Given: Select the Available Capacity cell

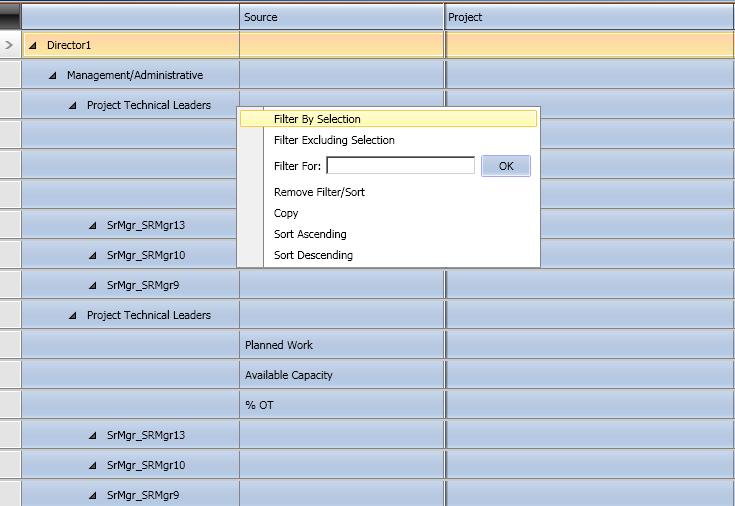Looking at the screenshot, I should 341,375.
